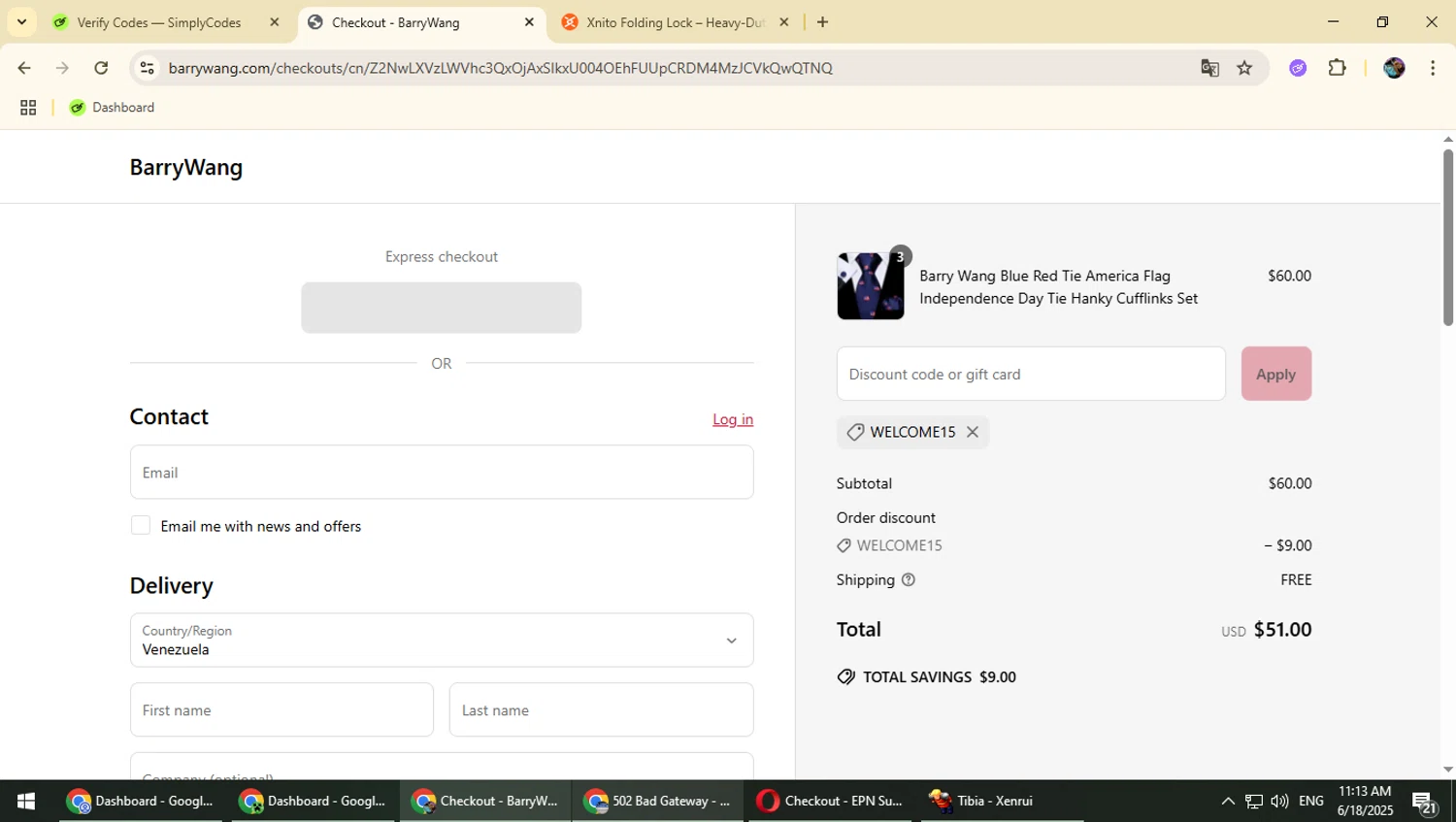Click the ENG language indicator
The width and height of the screenshot is (1456, 822).
(1311, 801)
